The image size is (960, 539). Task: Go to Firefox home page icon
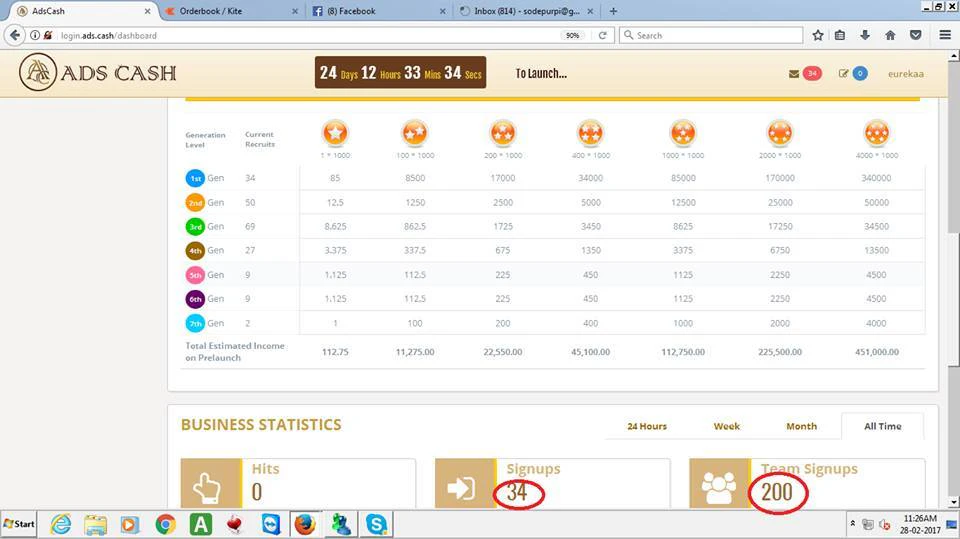(x=890, y=36)
